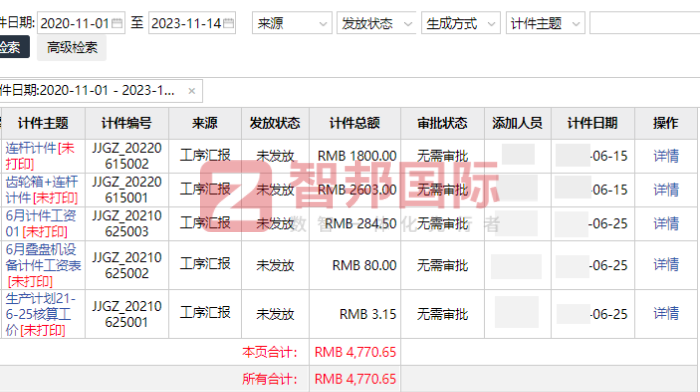700x392 pixels.
Task: Sort by 计件总额 column header
Action: (x=354, y=123)
